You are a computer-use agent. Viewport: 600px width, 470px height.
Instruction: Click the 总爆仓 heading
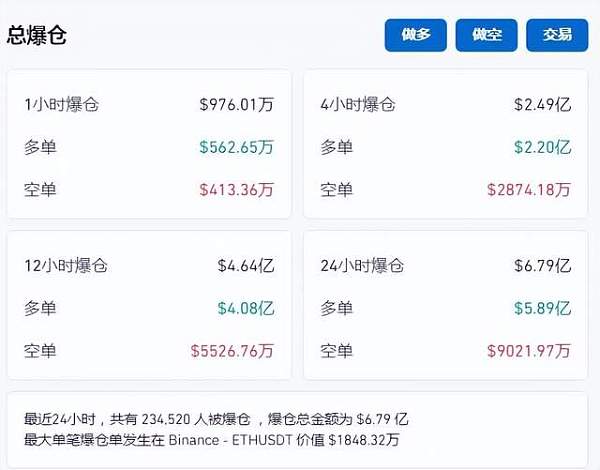tap(37, 35)
